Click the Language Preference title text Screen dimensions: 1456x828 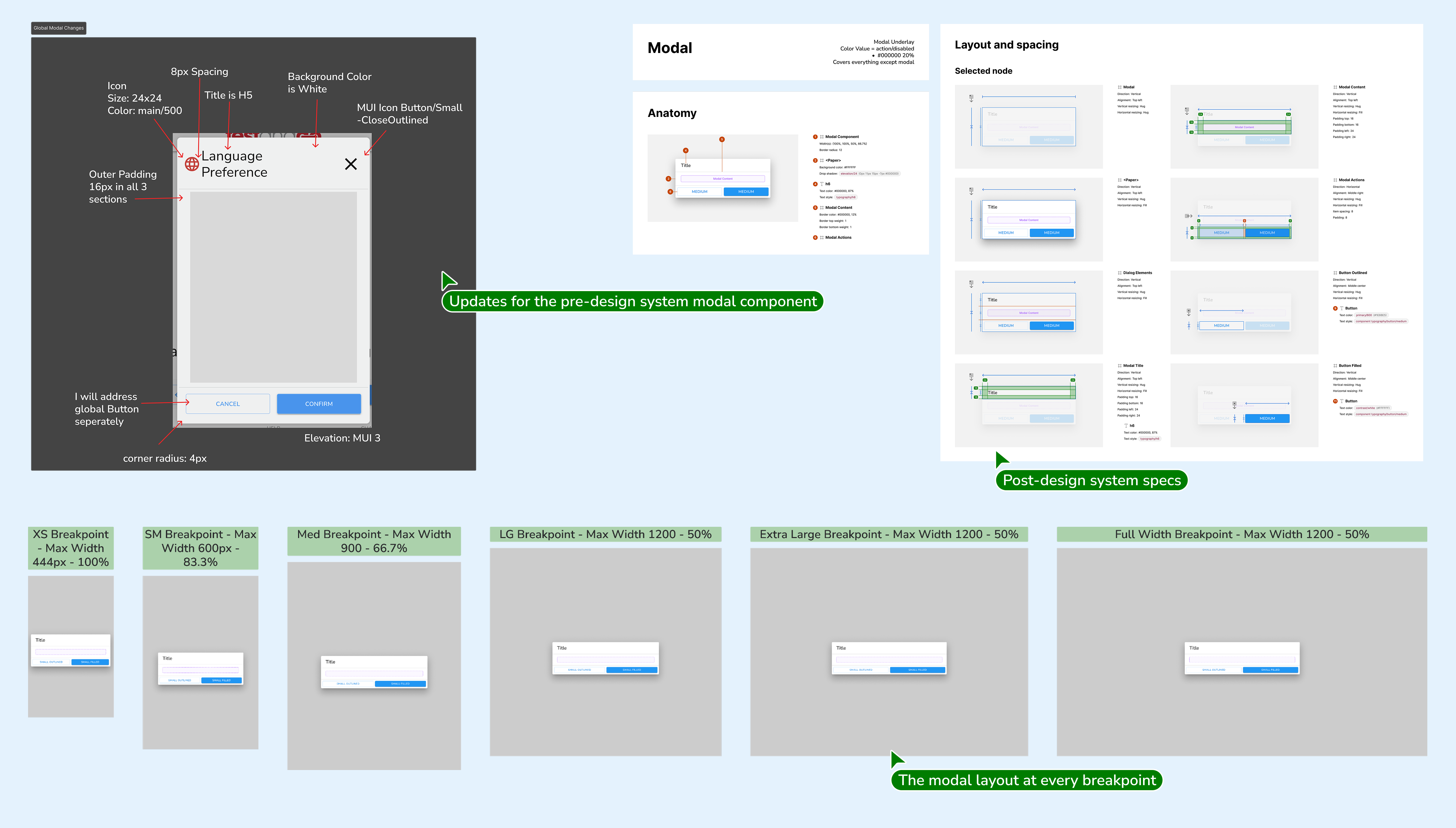pos(234,164)
